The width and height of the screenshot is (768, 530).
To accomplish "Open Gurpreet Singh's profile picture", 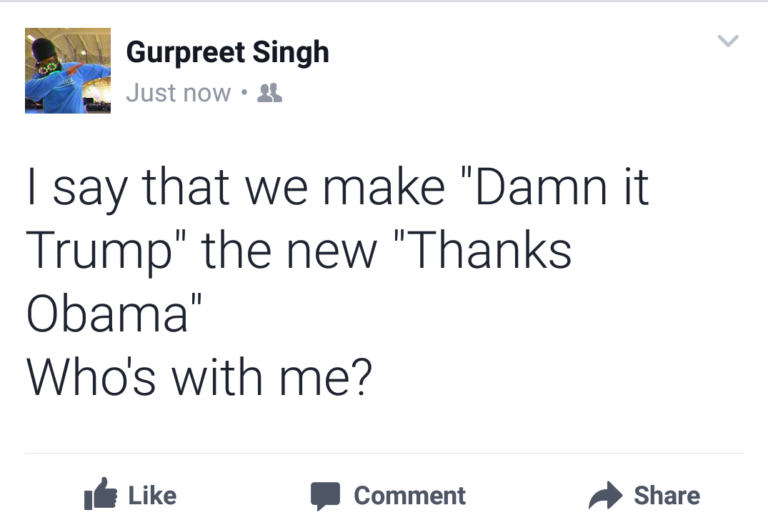I will pyautogui.click(x=67, y=70).
